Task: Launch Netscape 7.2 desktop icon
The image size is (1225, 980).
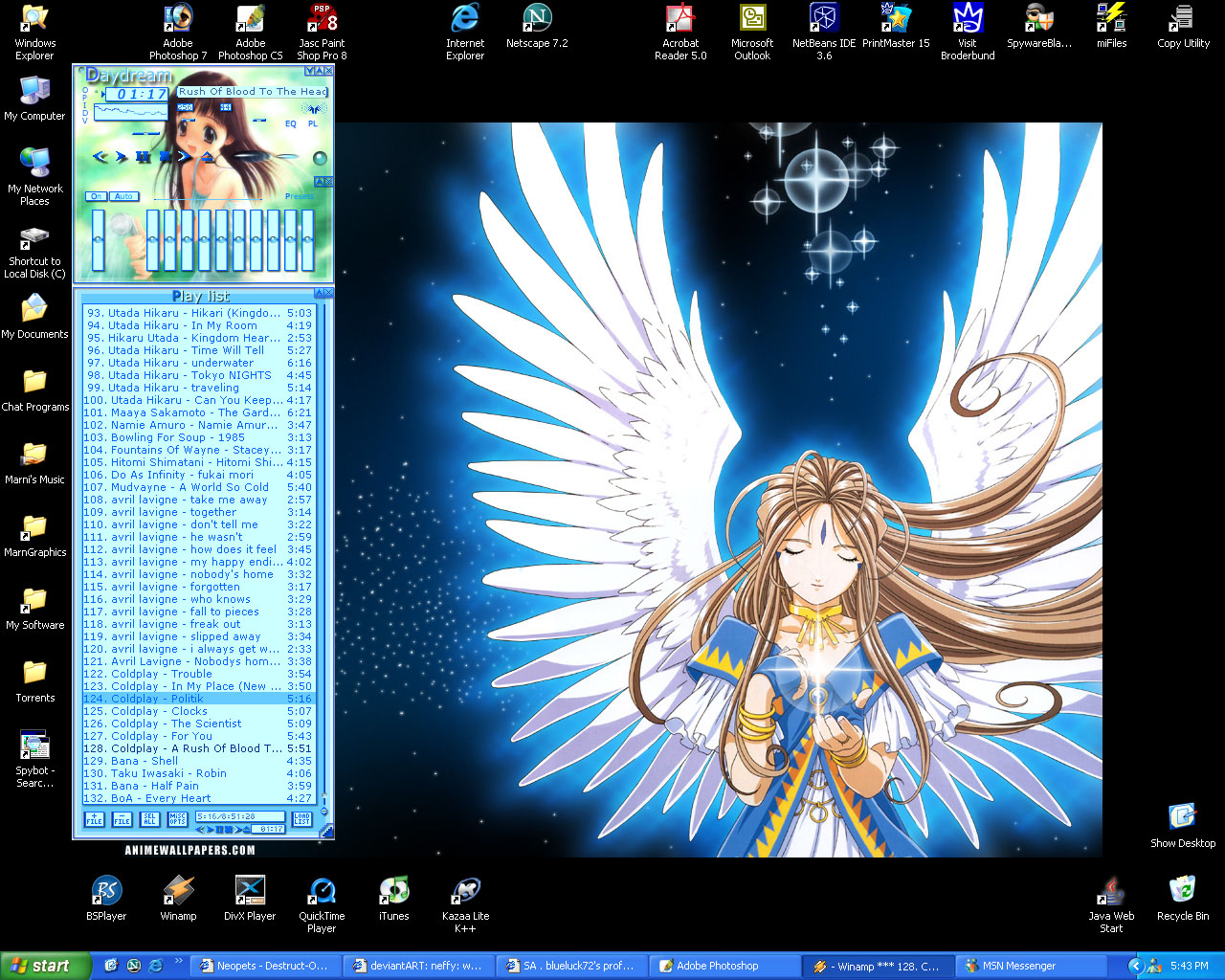Action: click(x=537, y=26)
